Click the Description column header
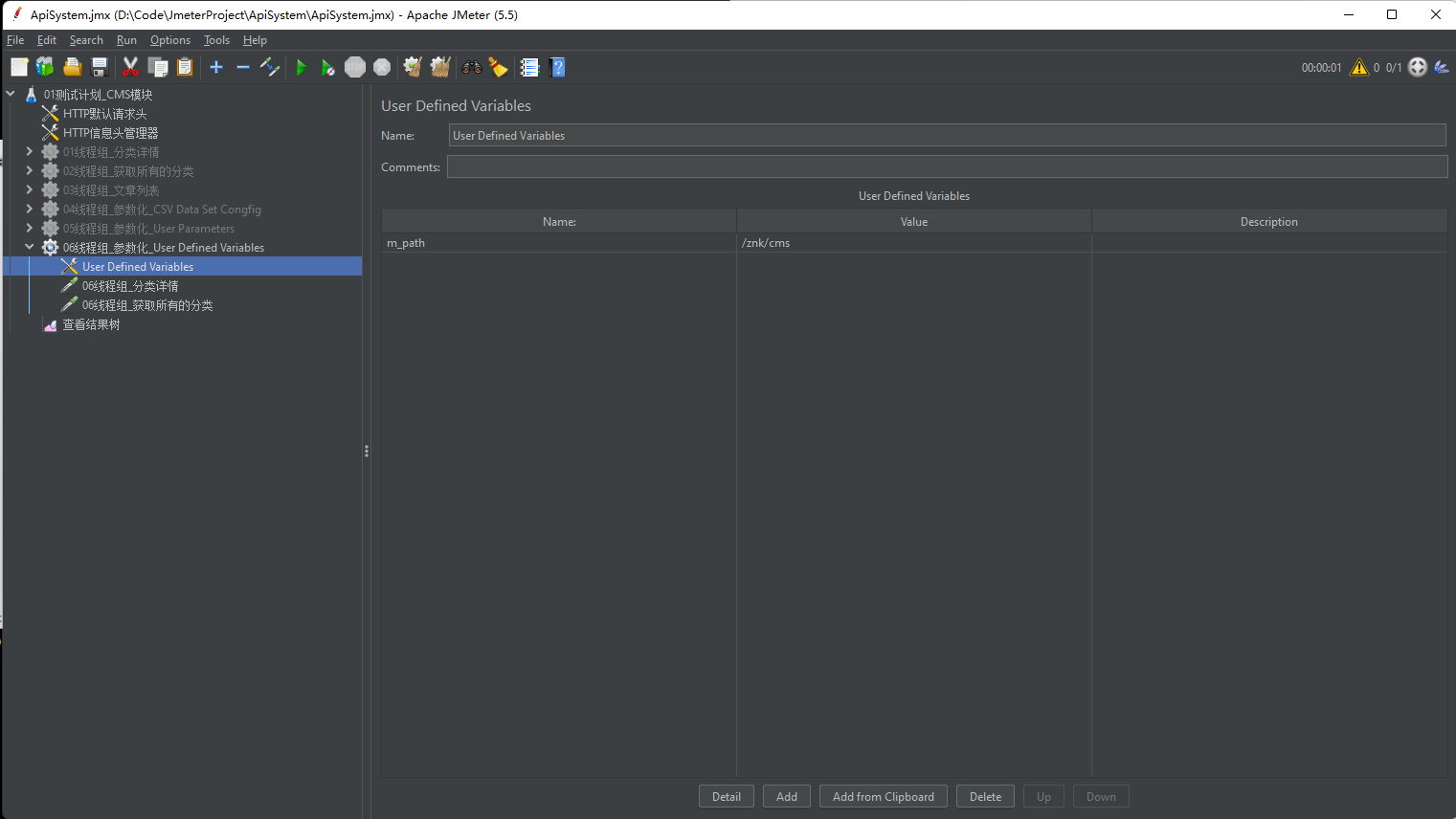The height and width of the screenshot is (819, 1456). coord(1269,221)
